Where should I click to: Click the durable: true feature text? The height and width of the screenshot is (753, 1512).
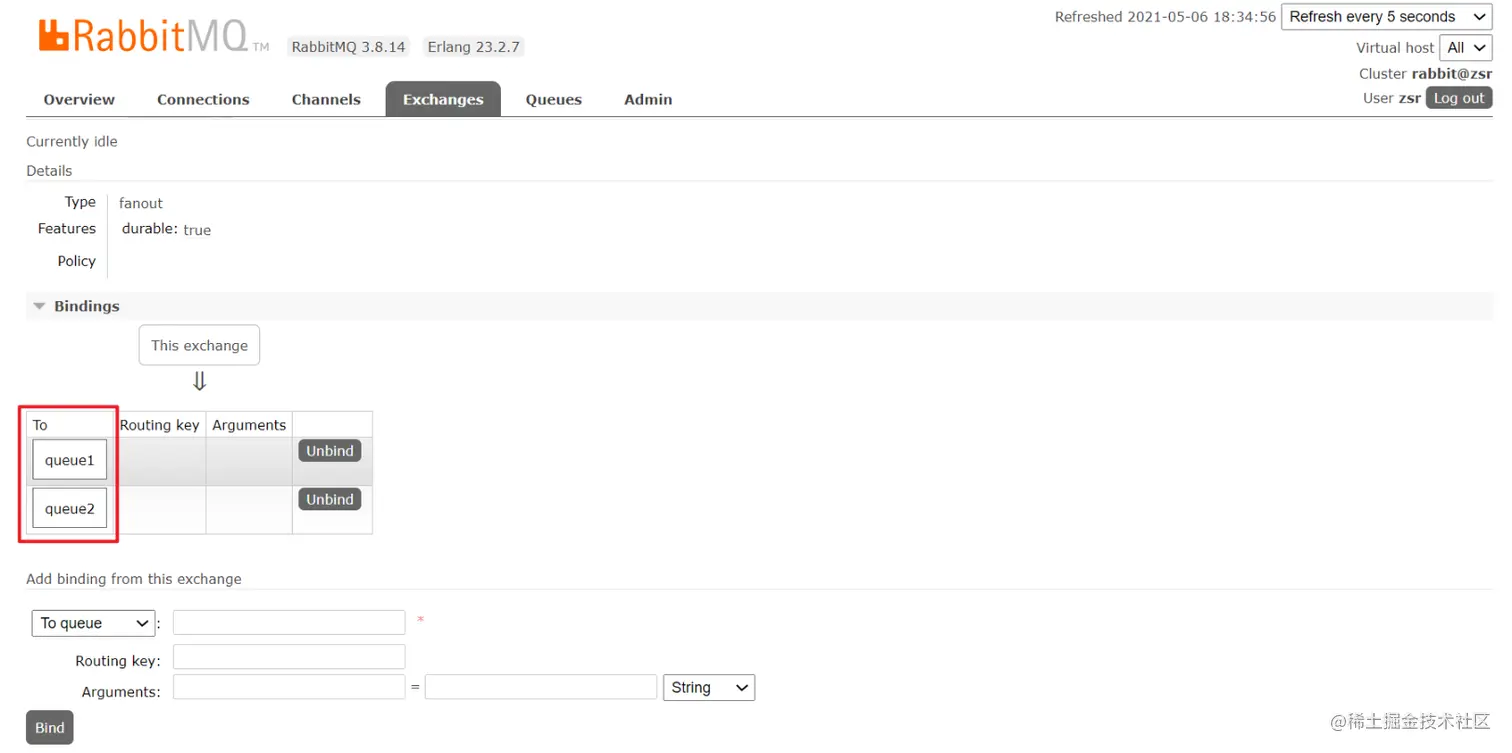166,229
